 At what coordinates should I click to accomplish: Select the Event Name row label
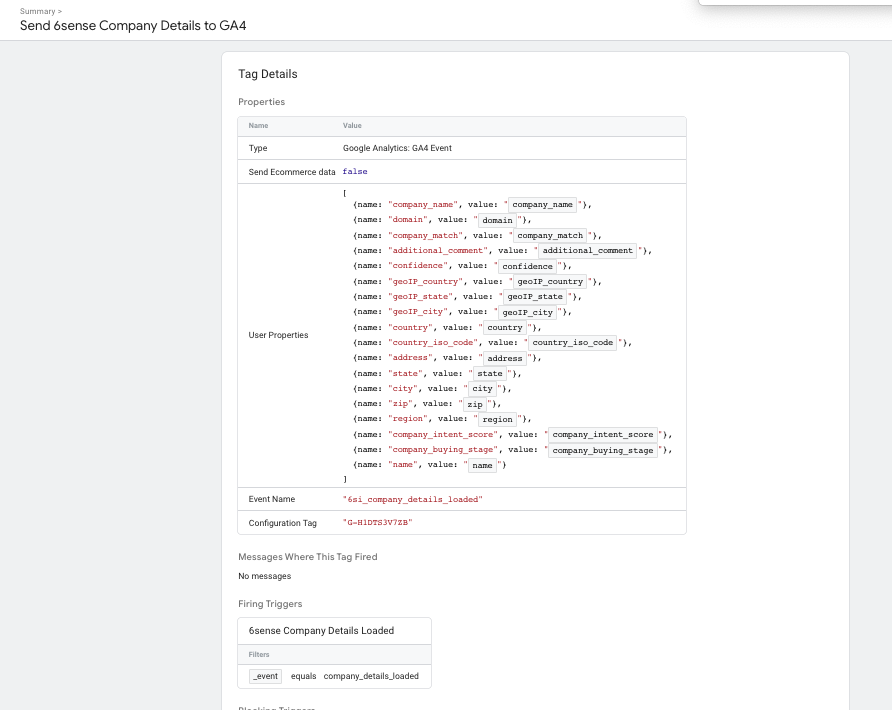(272, 500)
